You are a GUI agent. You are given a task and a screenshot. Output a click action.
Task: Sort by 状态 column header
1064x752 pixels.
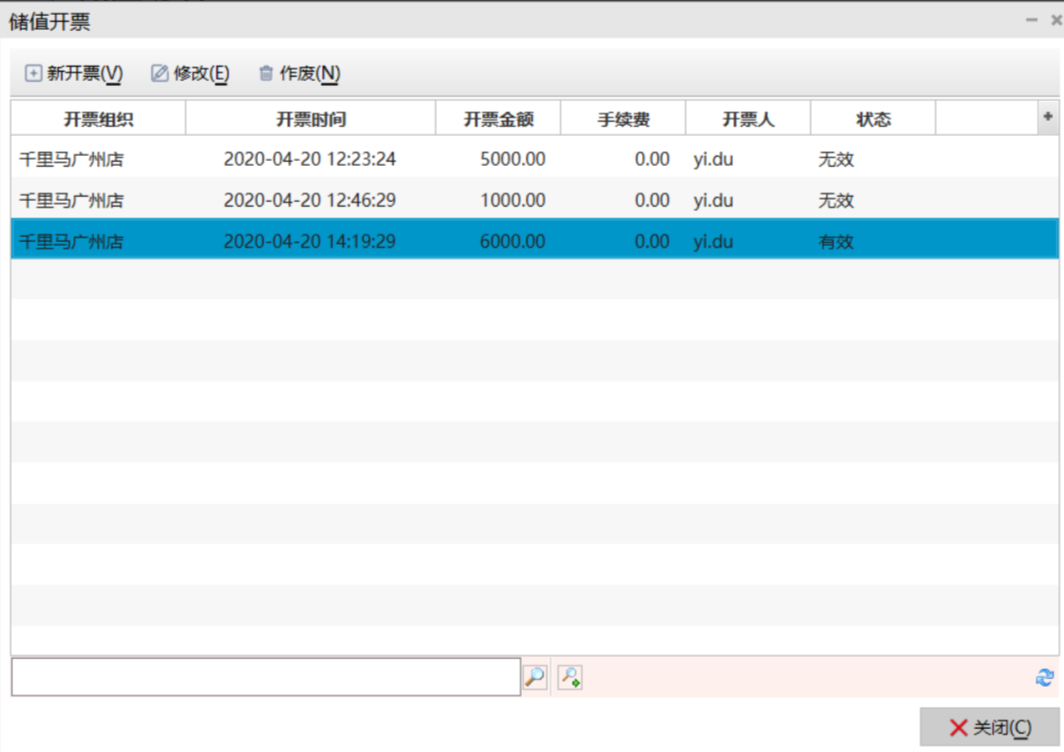coord(873,119)
